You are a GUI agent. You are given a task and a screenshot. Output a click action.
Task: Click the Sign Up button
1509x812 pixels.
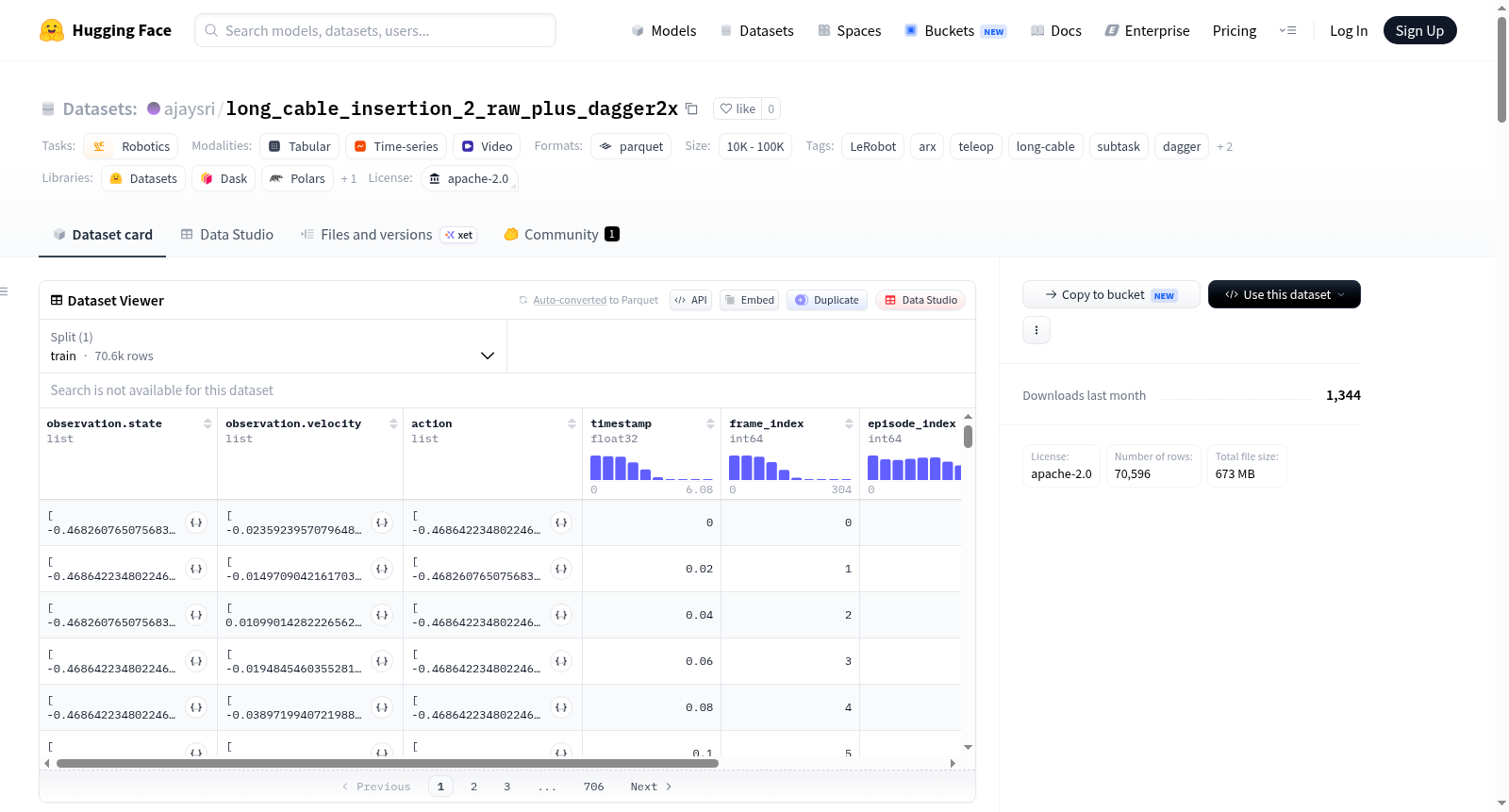(1419, 30)
